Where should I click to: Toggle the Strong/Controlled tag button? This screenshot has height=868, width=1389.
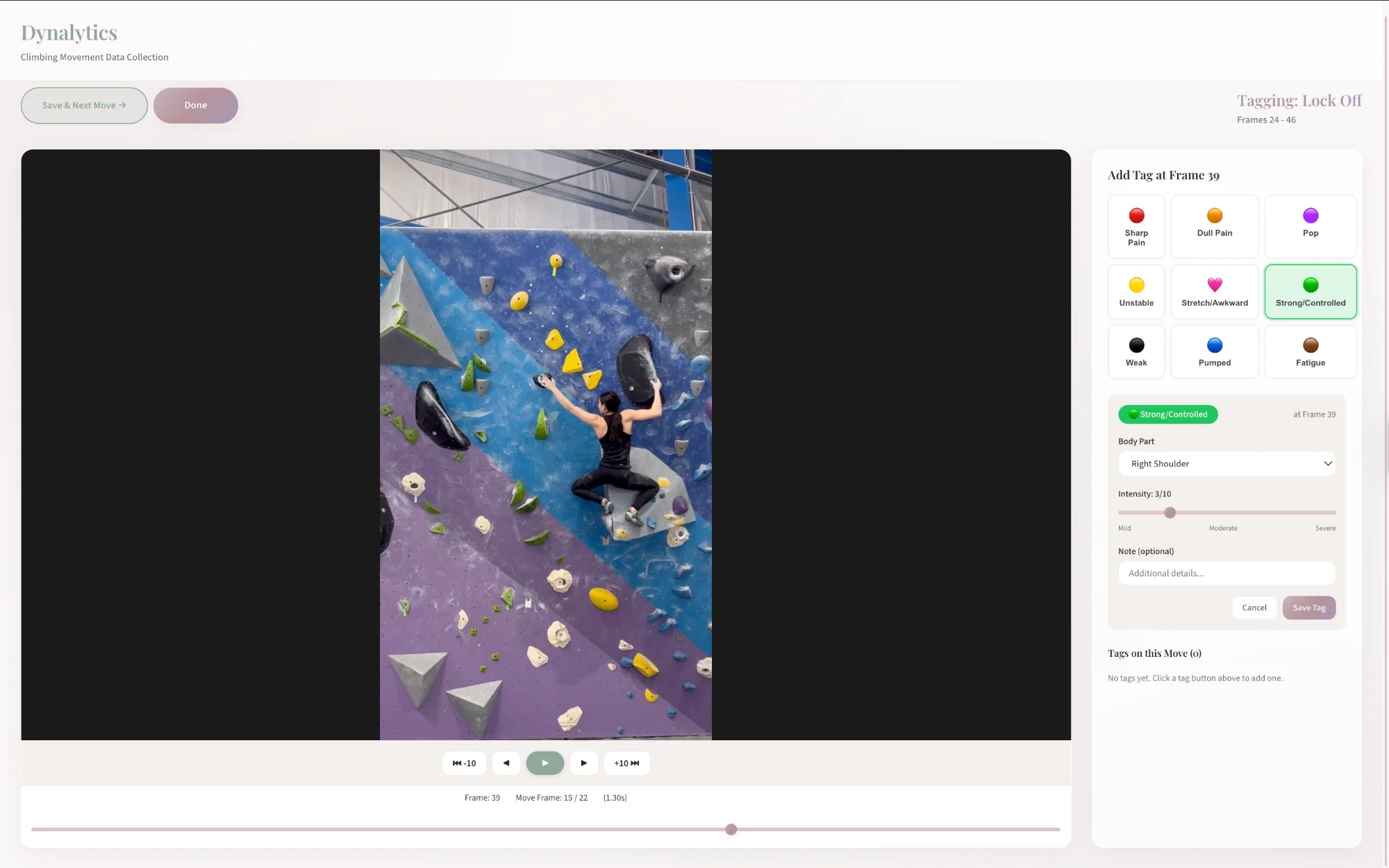1310,292
